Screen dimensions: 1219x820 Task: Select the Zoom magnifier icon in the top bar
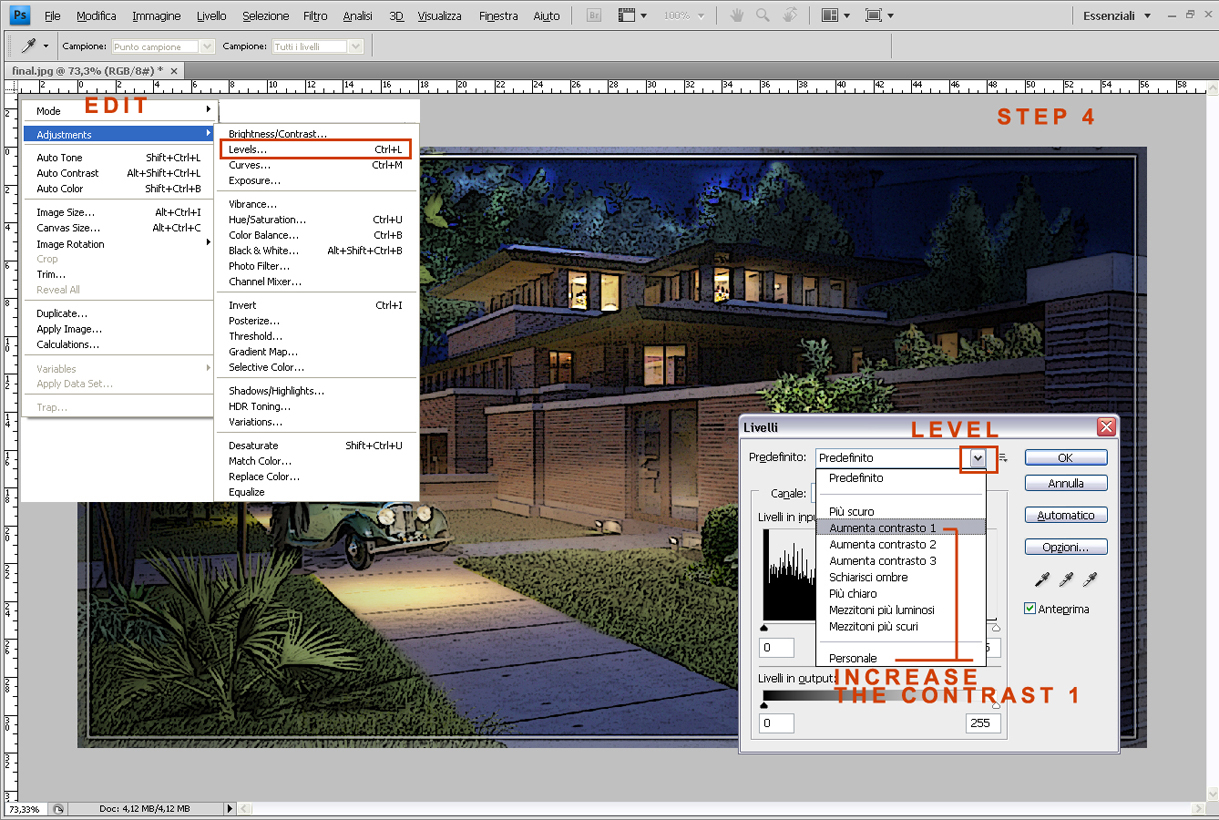(763, 15)
